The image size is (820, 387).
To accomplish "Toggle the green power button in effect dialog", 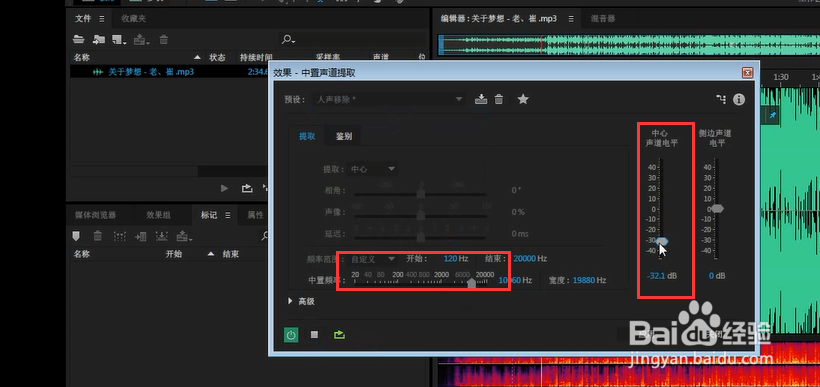I will [x=291, y=335].
